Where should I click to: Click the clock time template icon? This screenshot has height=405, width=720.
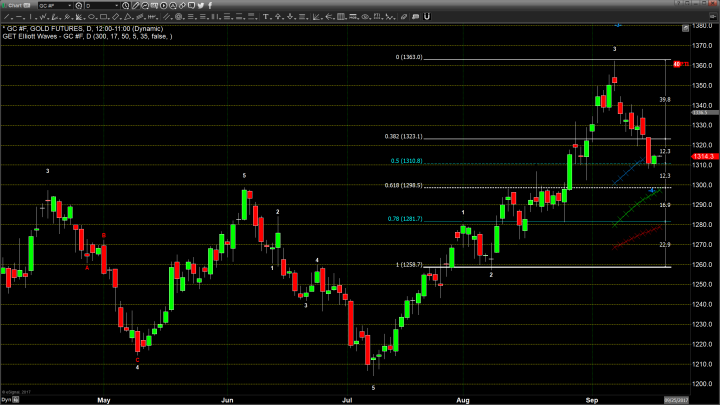126,6
